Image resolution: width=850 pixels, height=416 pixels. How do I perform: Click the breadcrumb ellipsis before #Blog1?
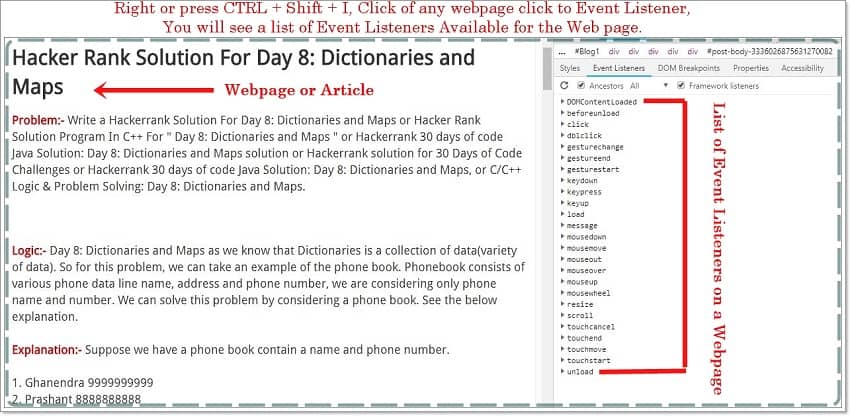(x=562, y=52)
